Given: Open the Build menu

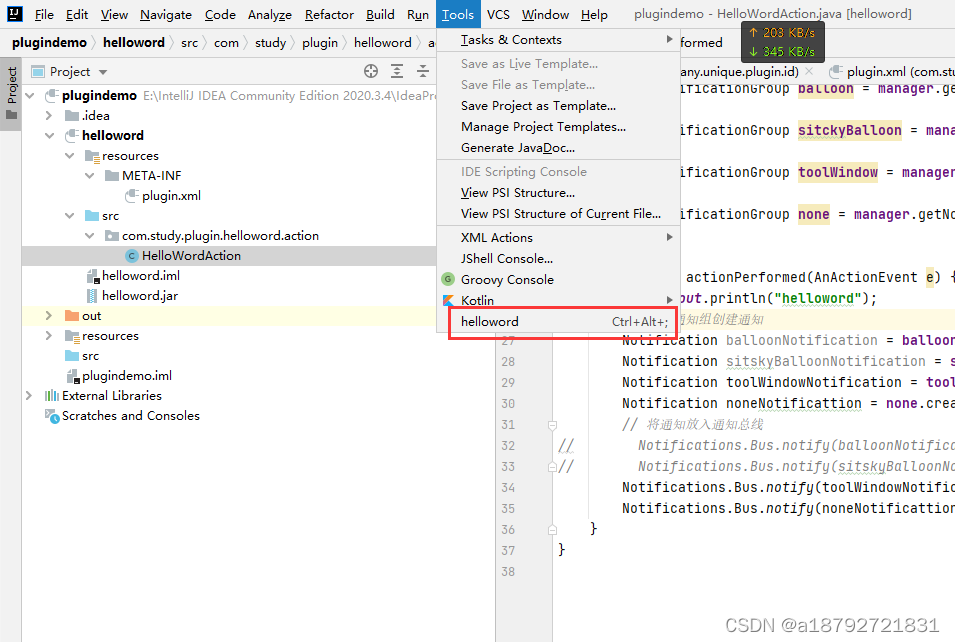Looking at the screenshot, I should click(x=380, y=15).
